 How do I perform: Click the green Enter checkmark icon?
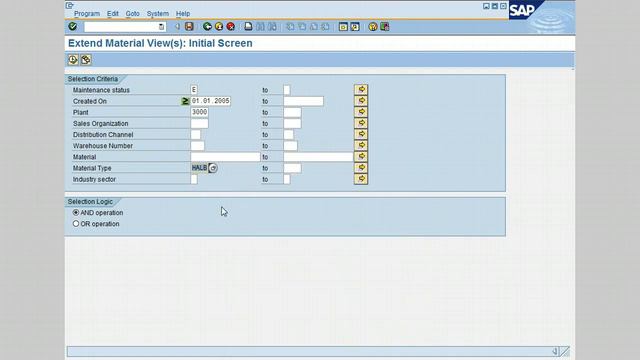73,27
